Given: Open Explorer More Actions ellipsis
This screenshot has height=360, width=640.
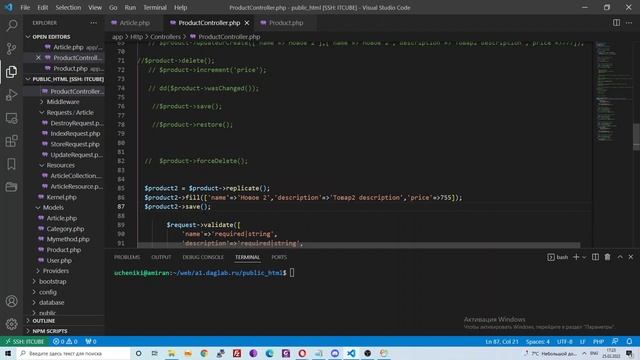Looking at the screenshot, I should coord(93,23).
